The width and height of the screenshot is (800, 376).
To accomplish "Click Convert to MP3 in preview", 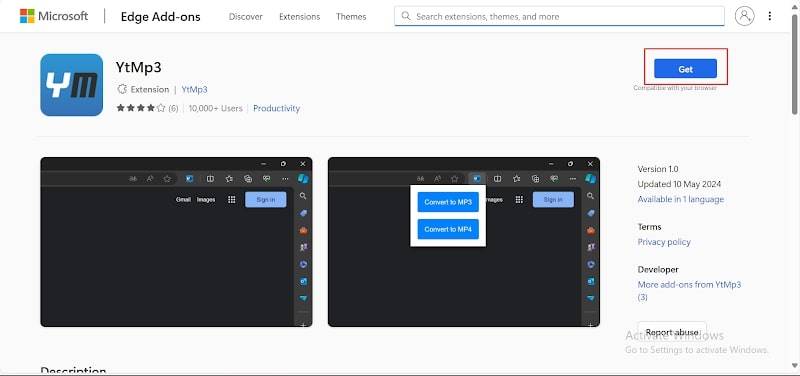I will (x=448, y=202).
